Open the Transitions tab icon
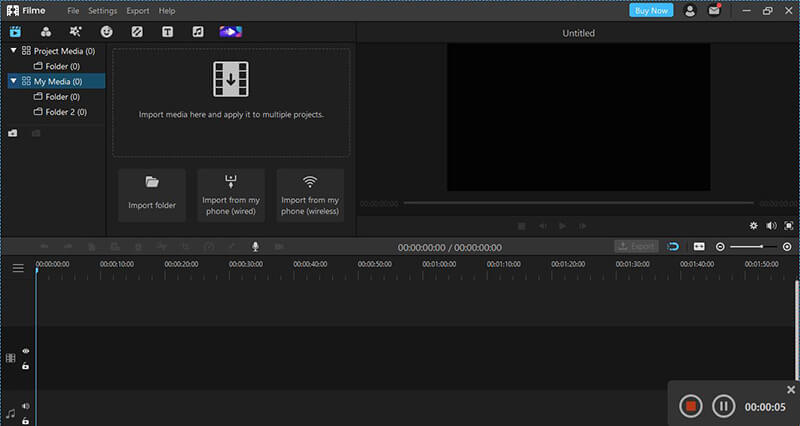The width and height of the screenshot is (800, 426). point(137,32)
